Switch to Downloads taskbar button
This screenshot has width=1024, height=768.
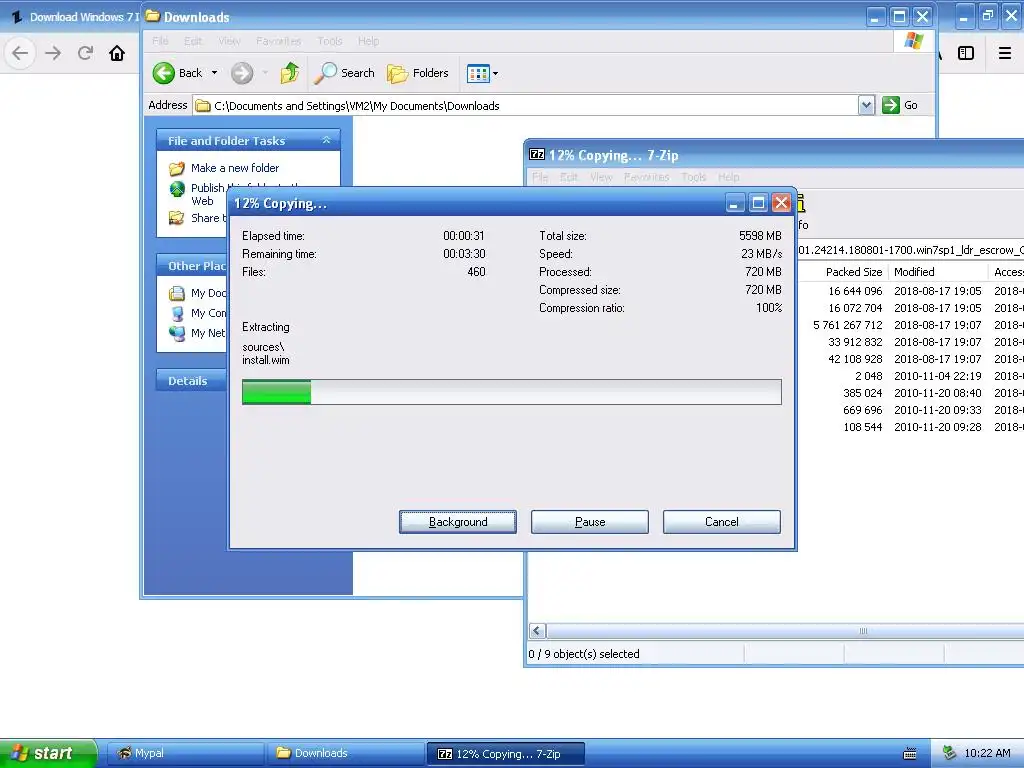[346, 753]
